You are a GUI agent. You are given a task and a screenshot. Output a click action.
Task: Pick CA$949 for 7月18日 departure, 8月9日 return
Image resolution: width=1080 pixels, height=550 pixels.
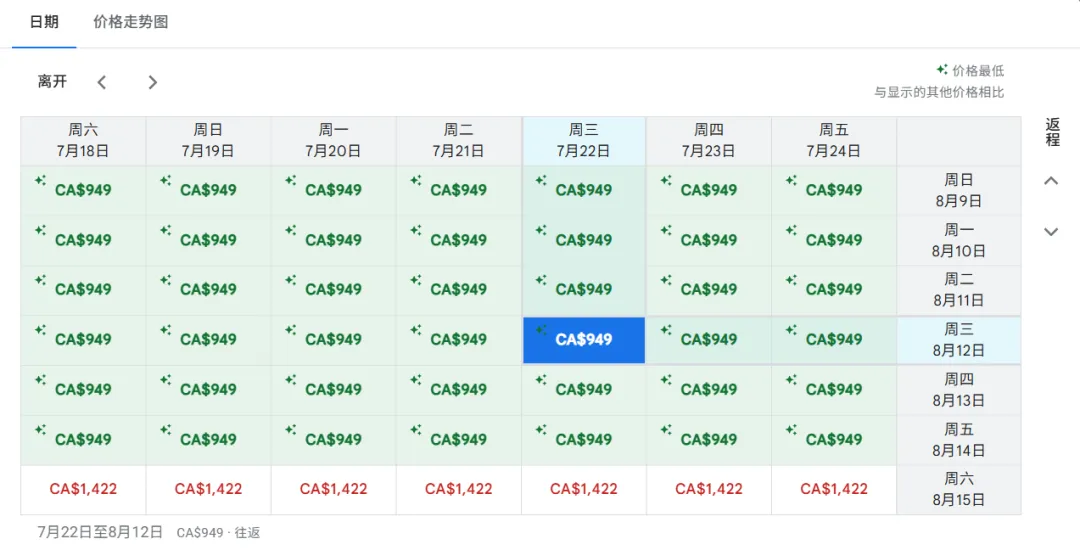click(83, 191)
